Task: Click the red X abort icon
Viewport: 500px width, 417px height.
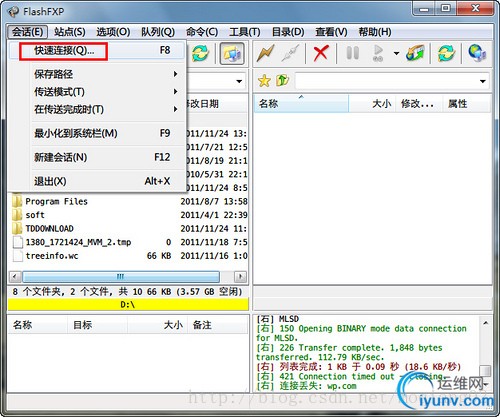Action: point(321,53)
